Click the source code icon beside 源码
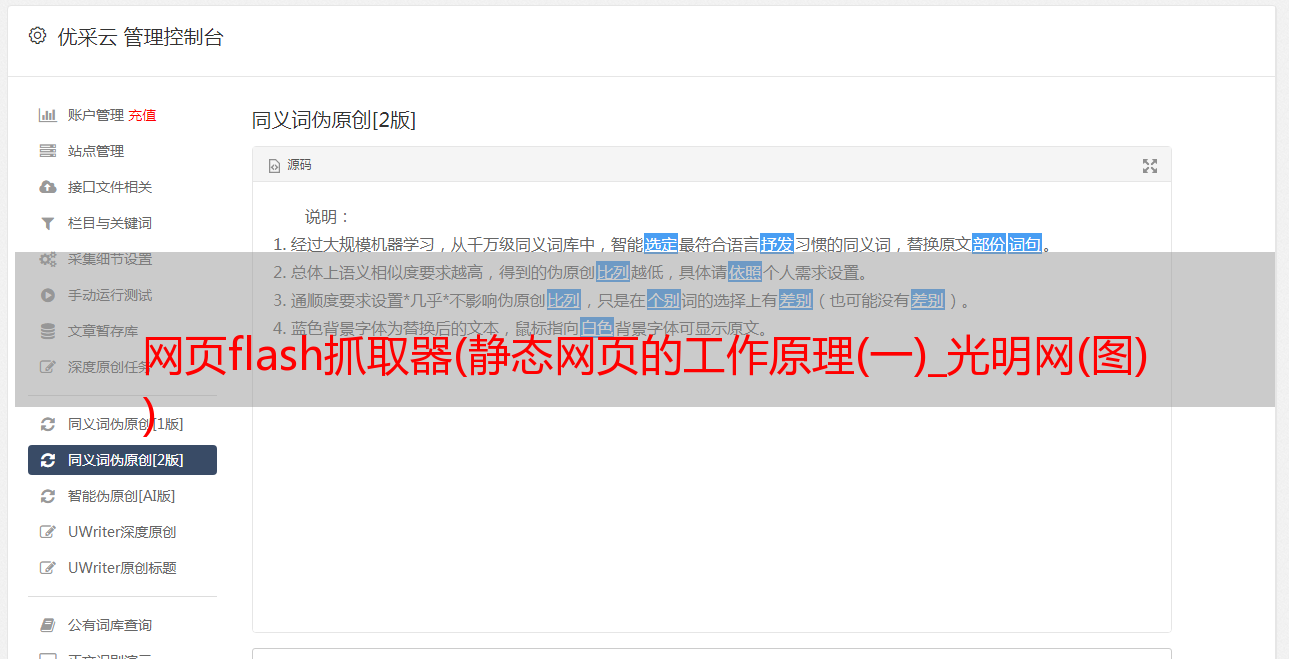The height and width of the screenshot is (659, 1289). [x=274, y=166]
